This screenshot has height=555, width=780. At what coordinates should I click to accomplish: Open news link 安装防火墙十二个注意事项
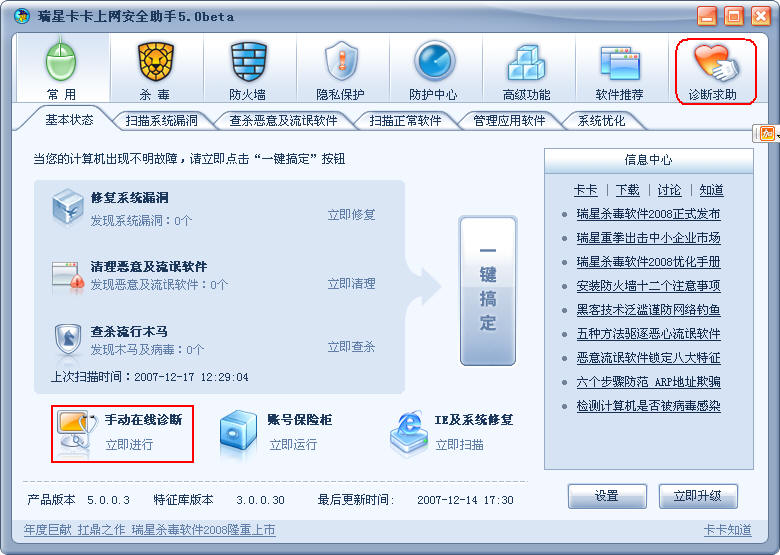(x=648, y=285)
